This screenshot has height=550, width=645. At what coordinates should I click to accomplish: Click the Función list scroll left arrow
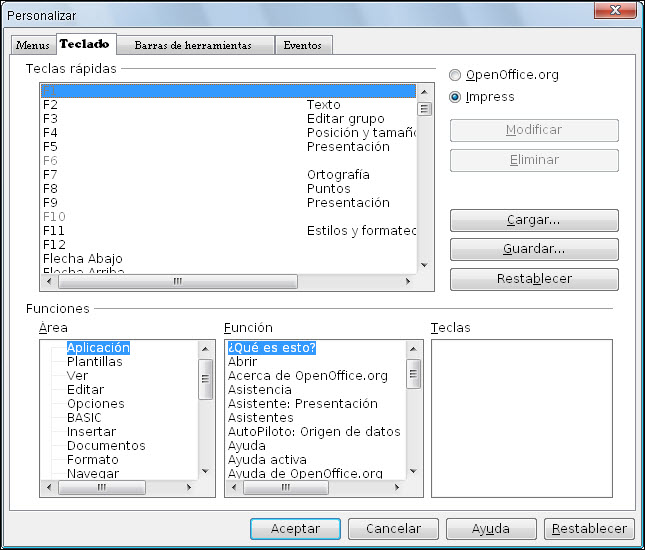[x=234, y=487]
